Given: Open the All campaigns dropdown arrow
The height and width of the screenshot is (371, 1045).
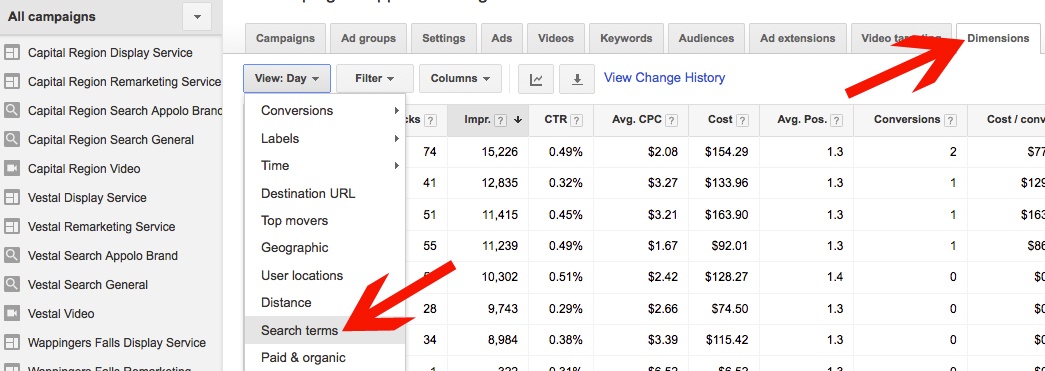Looking at the screenshot, I should (197, 17).
